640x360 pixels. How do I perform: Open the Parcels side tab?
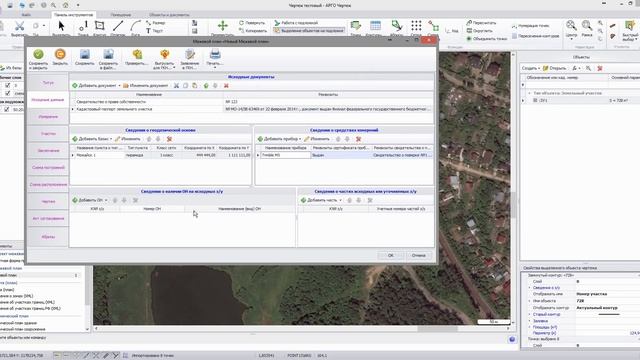(x=48, y=133)
